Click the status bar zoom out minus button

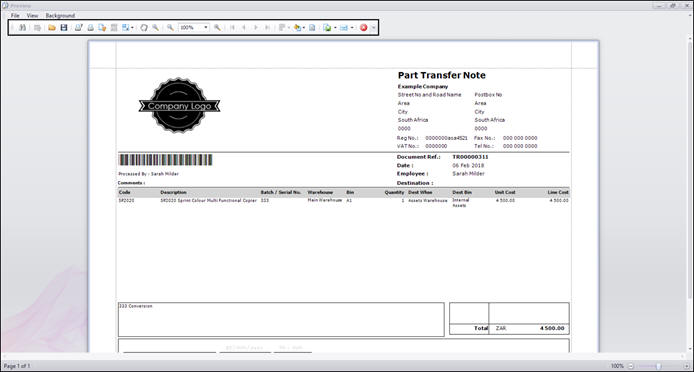pos(631,366)
